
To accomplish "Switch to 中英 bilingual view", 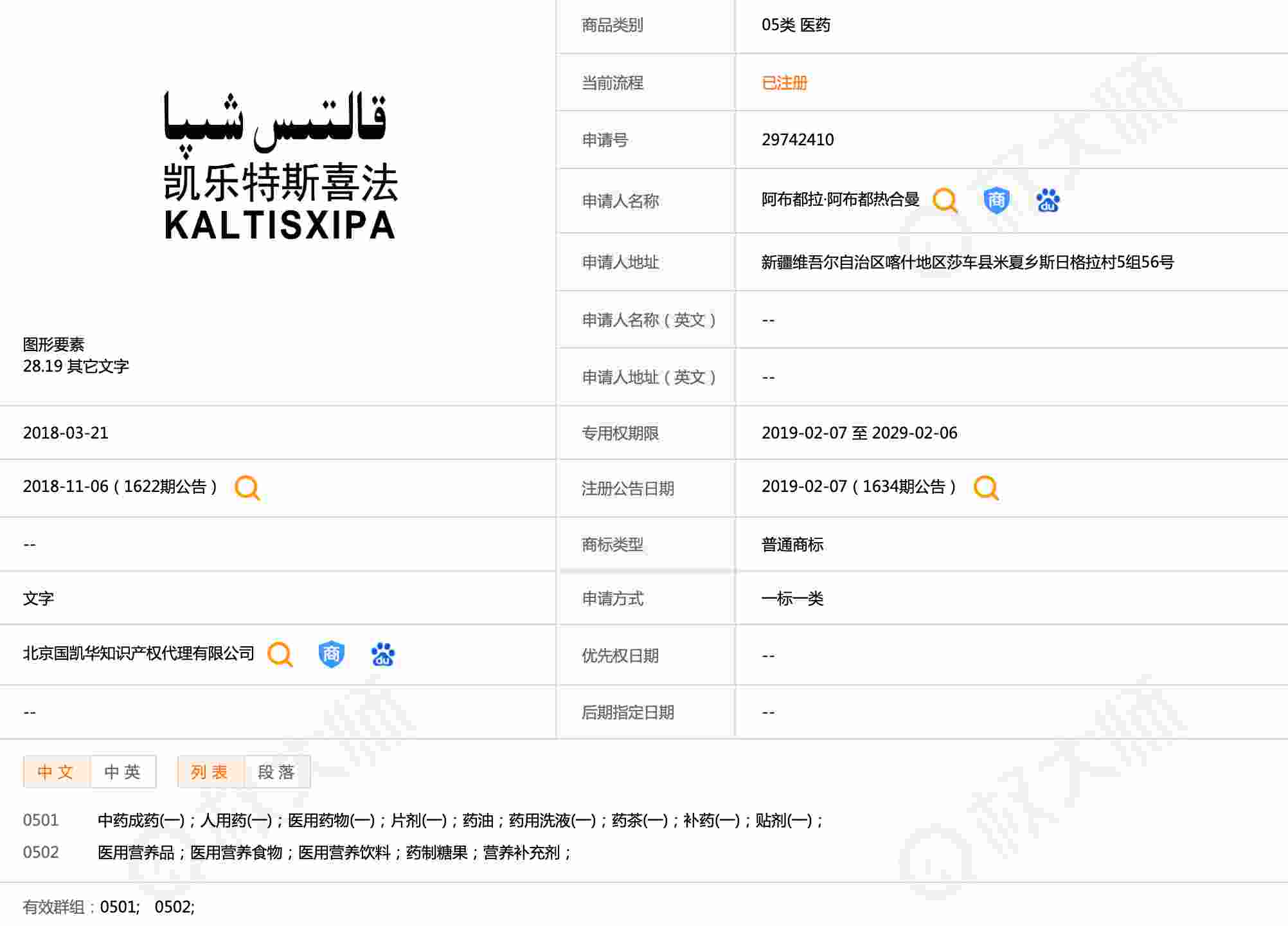I will [123, 772].
